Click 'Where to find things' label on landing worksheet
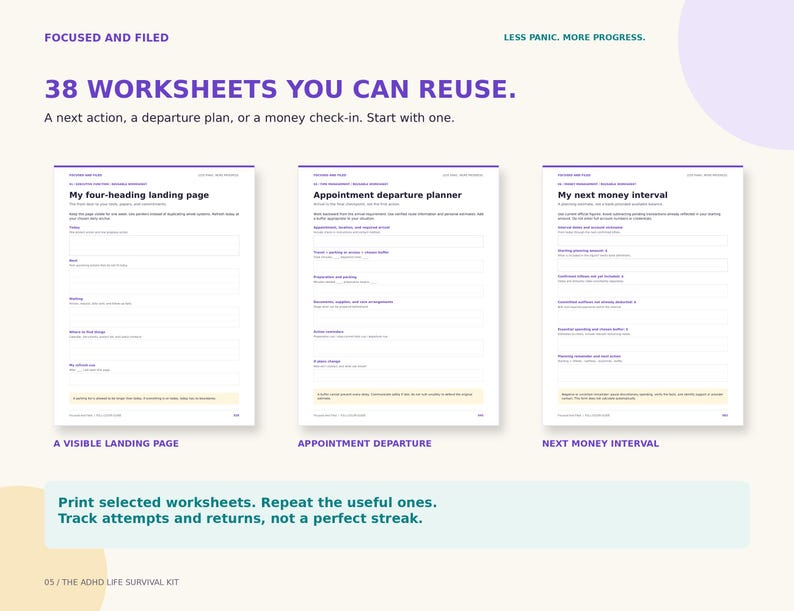The width and height of the screenshot is (794, 611). pyautogui.click(x=87, y=332)
